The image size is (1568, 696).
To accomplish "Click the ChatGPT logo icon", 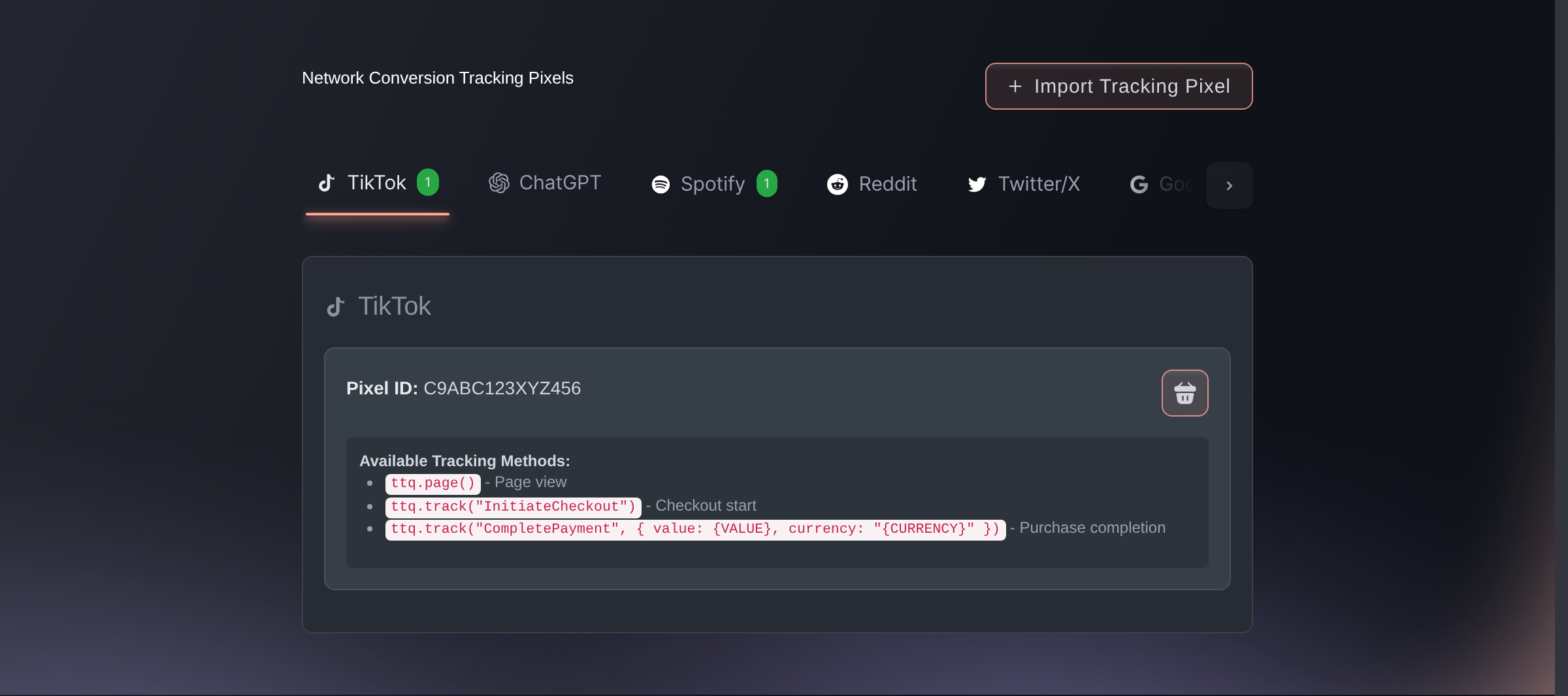I will coord(499,183).
